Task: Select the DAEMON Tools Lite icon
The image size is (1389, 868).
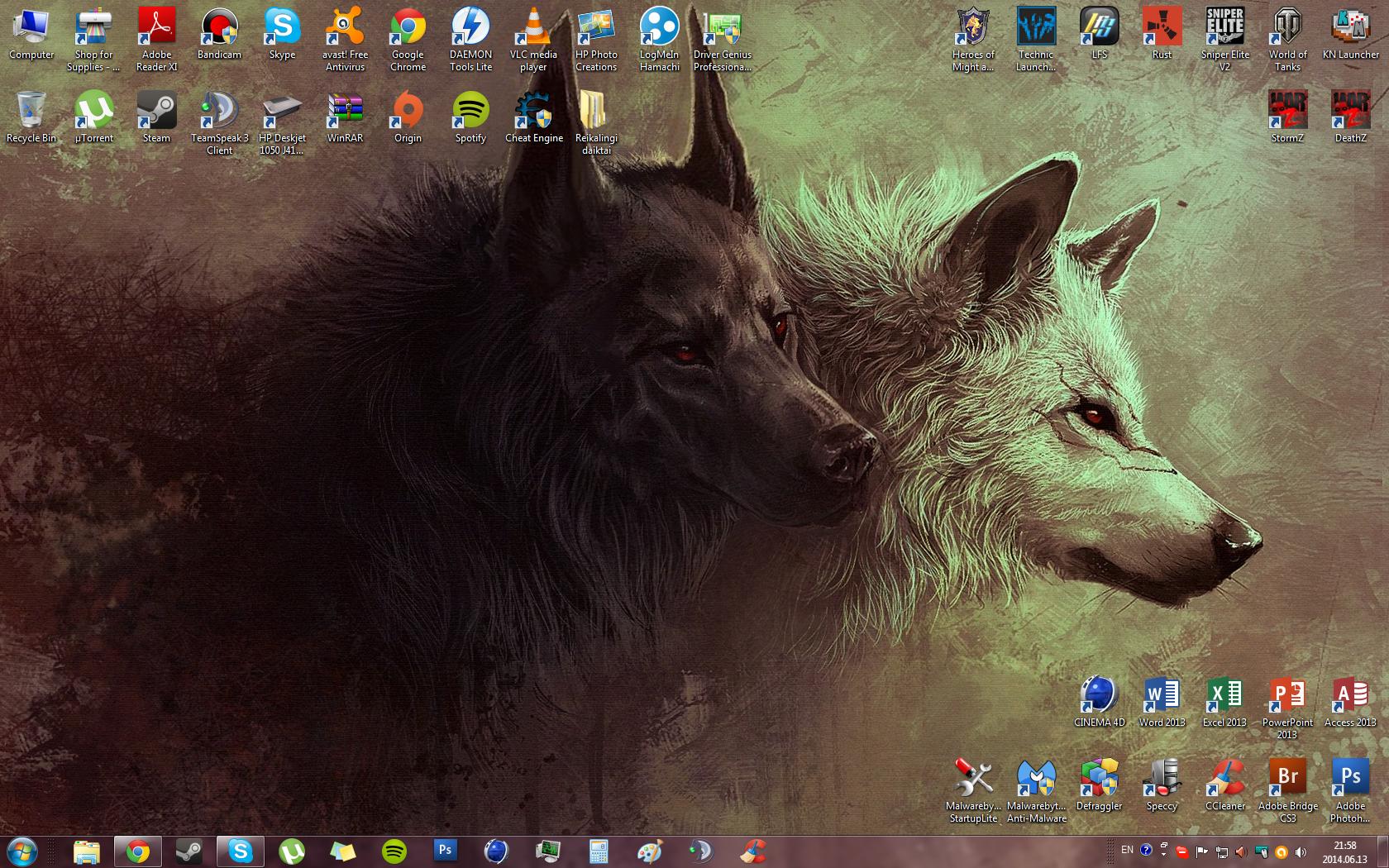Action: pyautogui.click(x=471, y=41)
